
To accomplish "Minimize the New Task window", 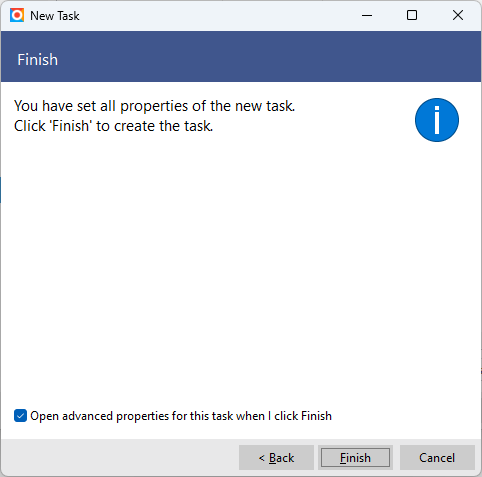I will [367, 15].
